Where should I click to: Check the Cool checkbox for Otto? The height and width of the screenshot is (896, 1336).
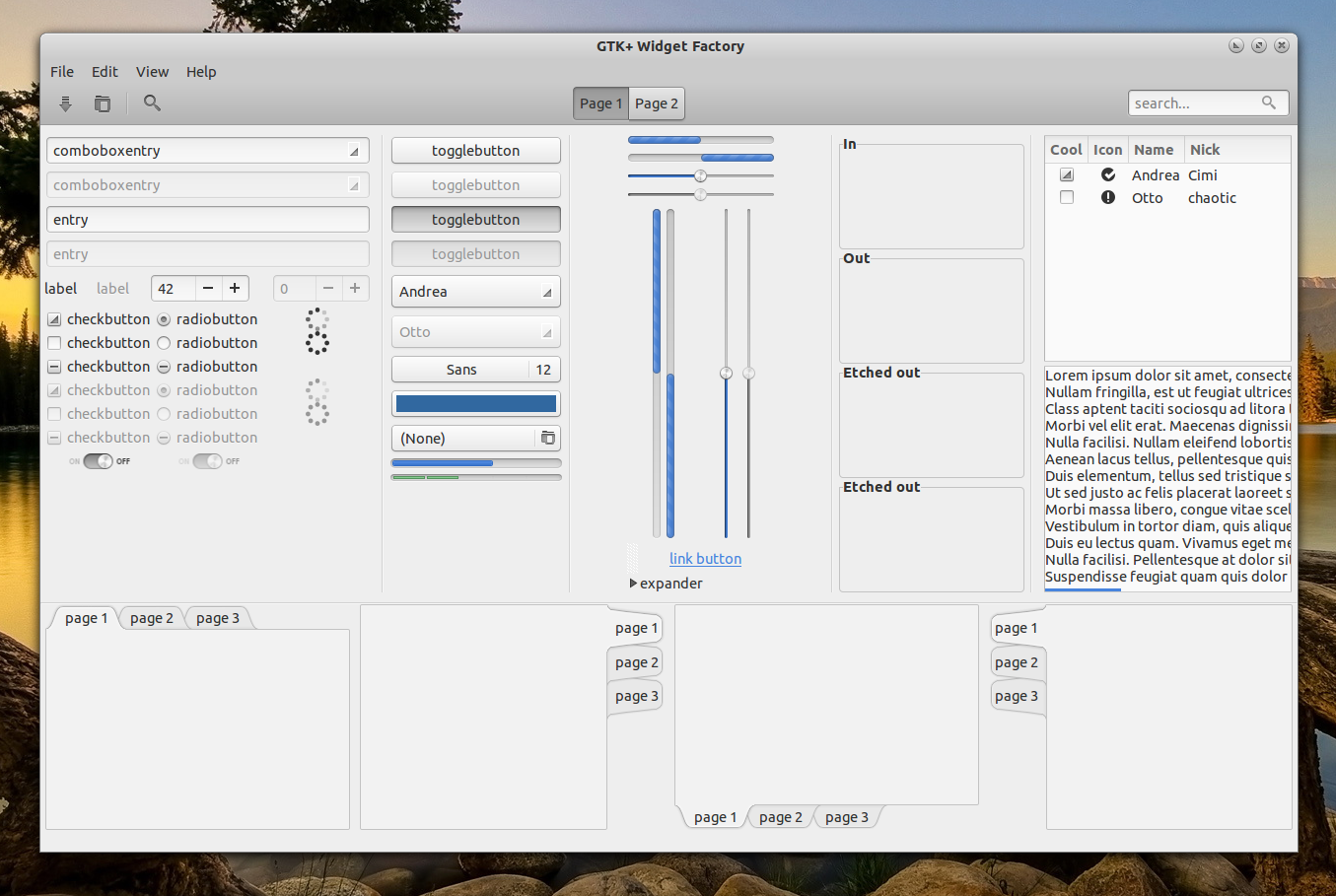click(1066, 197)
